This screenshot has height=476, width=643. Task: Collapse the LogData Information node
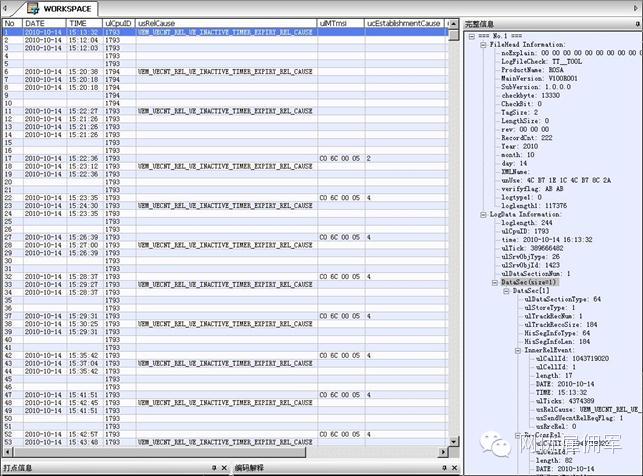point(483,214)
